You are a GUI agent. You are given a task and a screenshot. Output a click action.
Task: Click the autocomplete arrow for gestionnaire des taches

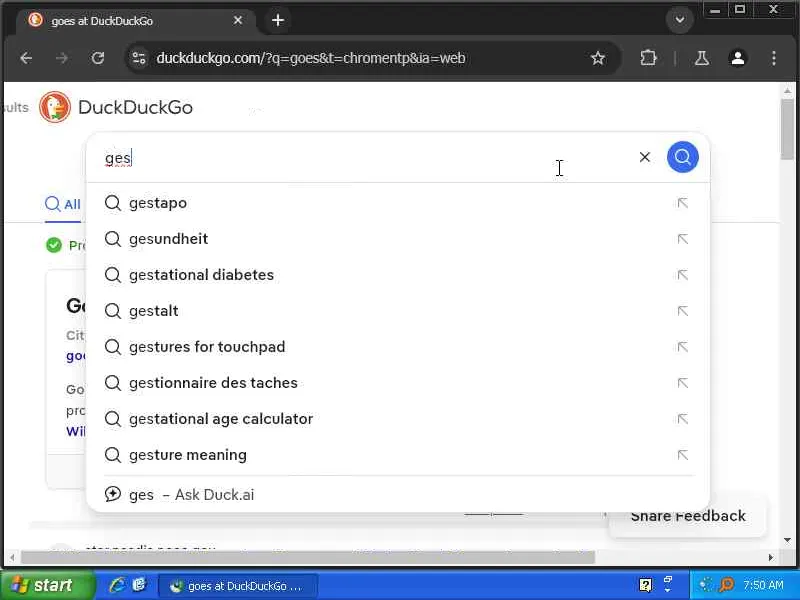683,383
